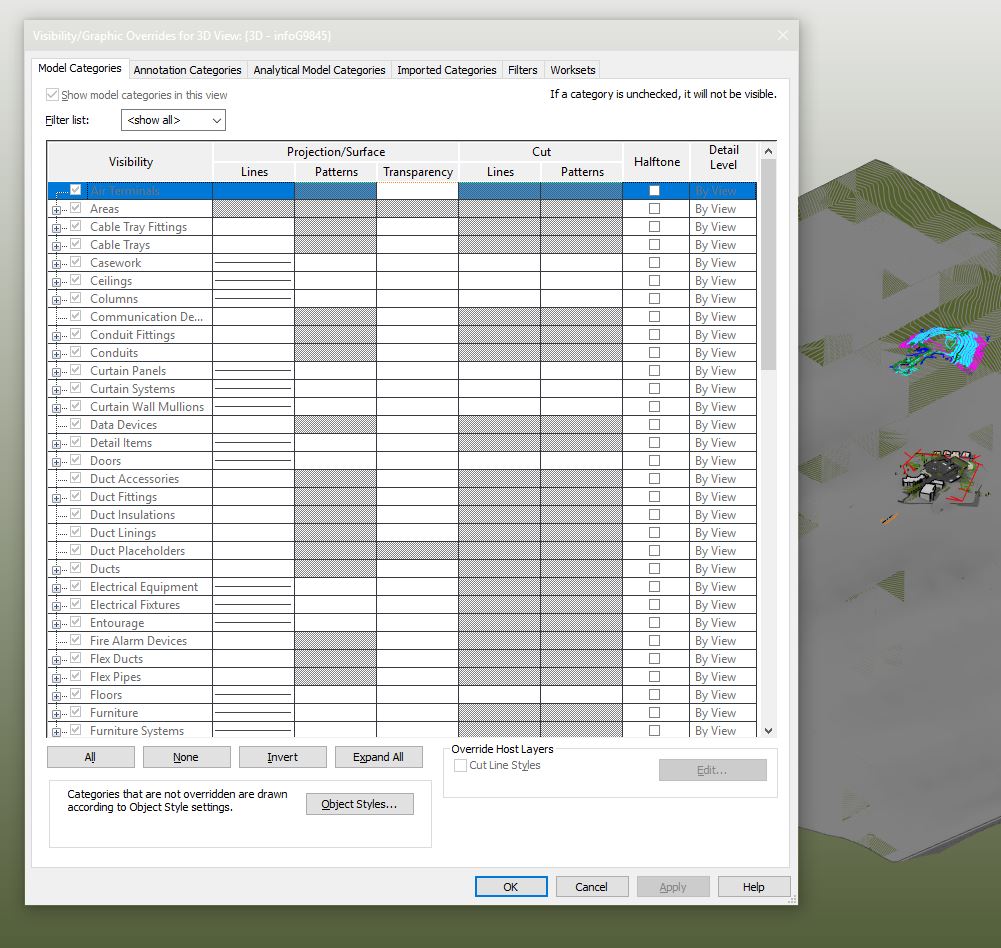Uncheck visibility checkbox for Casework
The image size is (1001, 948).
75,262
